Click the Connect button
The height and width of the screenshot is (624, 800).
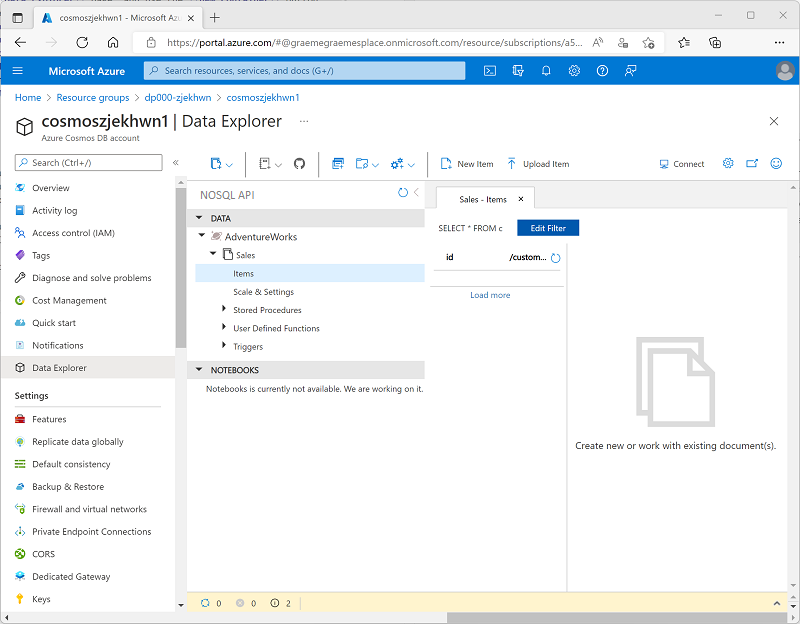682,164
